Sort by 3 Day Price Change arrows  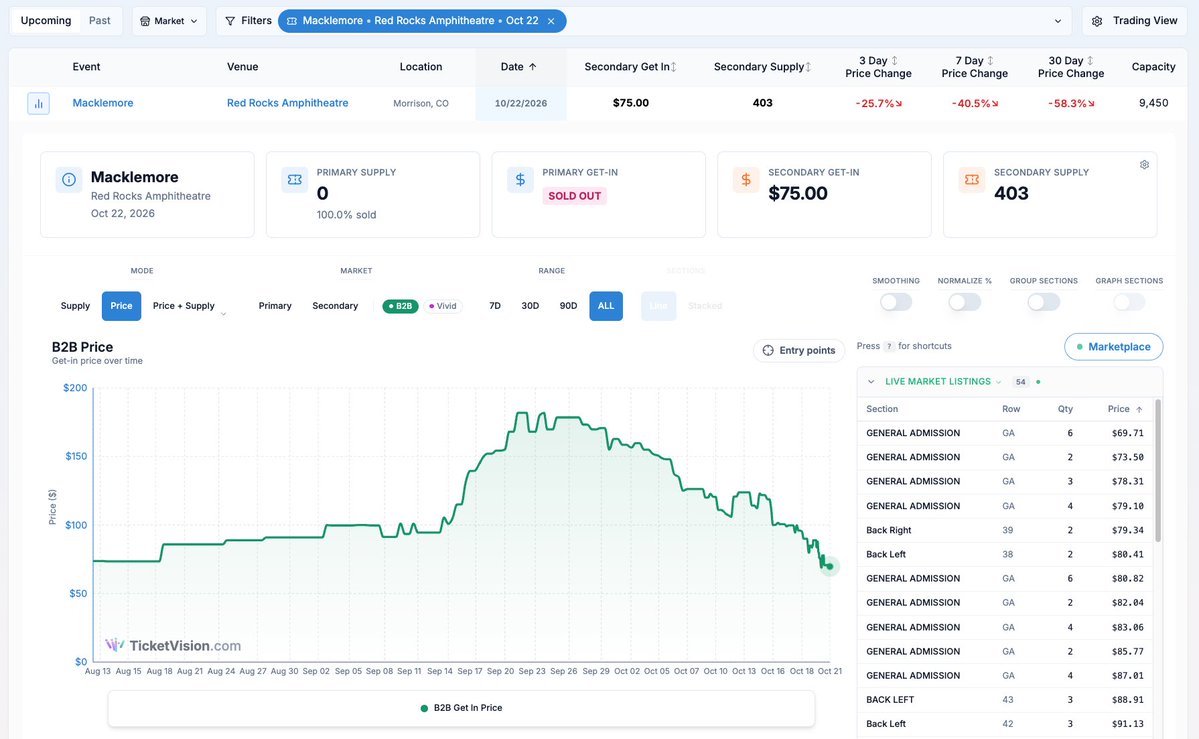pos(895,60)
